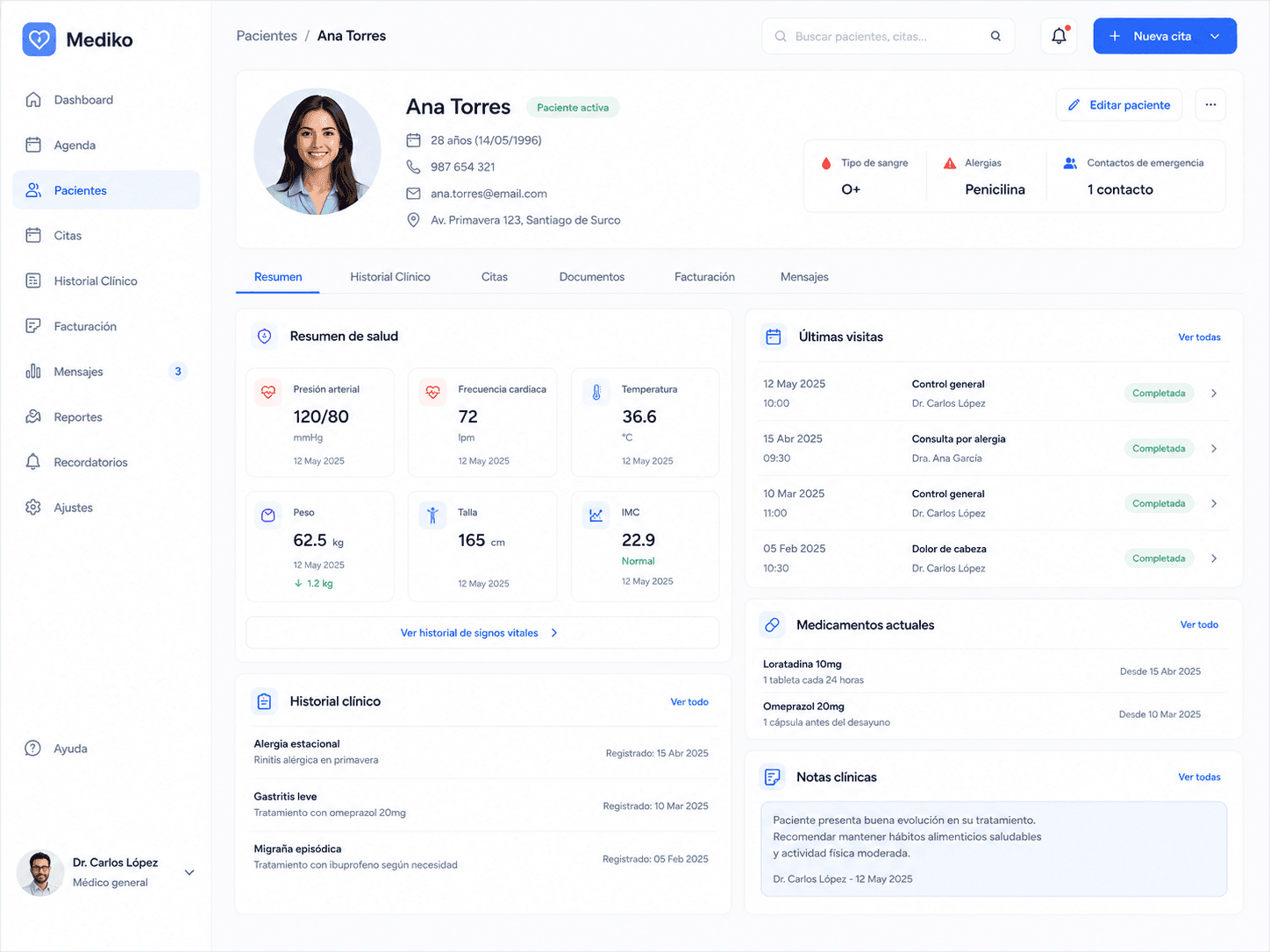Screen dimensions: 1270x952
Task: Click Dr. Carlos López avatar photo
Action: (x=40, y=872)
